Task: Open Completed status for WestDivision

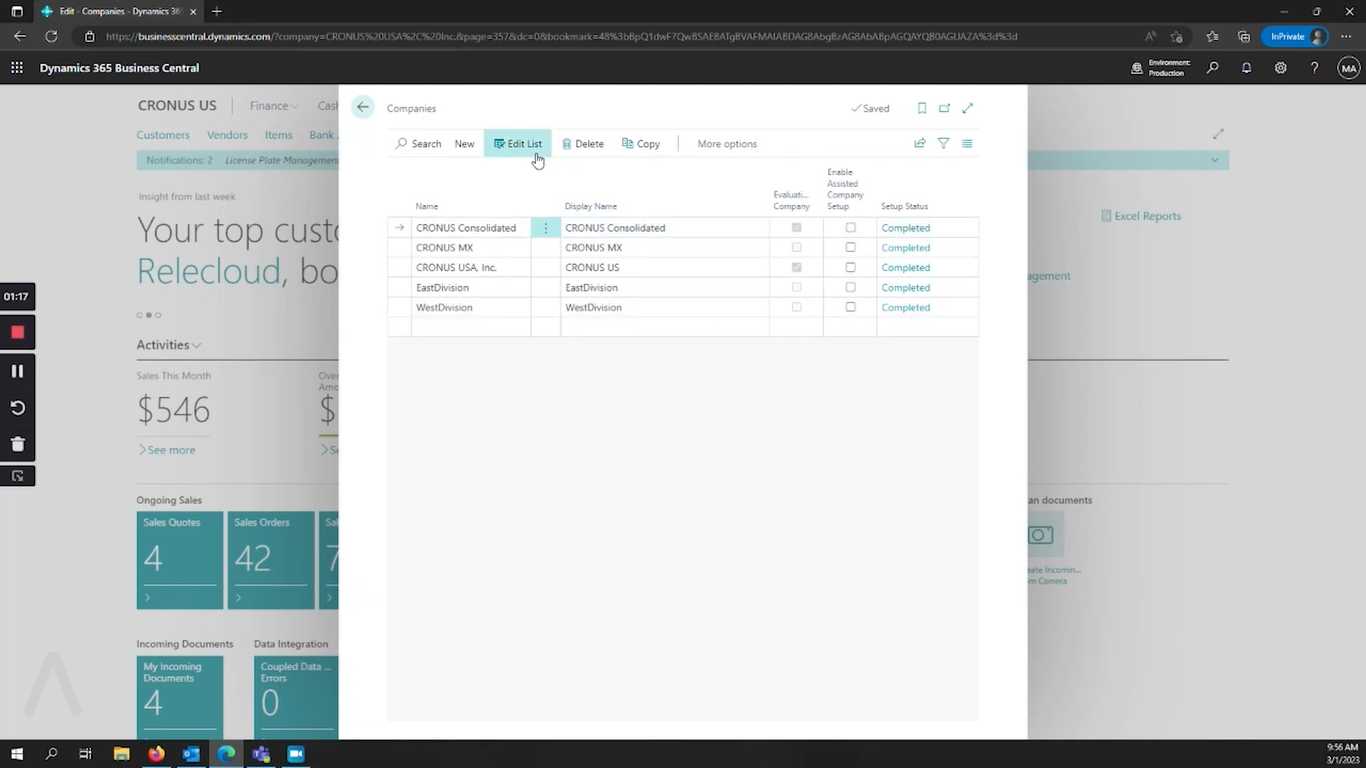Action: pyautogui.click(x=906, y=308)
